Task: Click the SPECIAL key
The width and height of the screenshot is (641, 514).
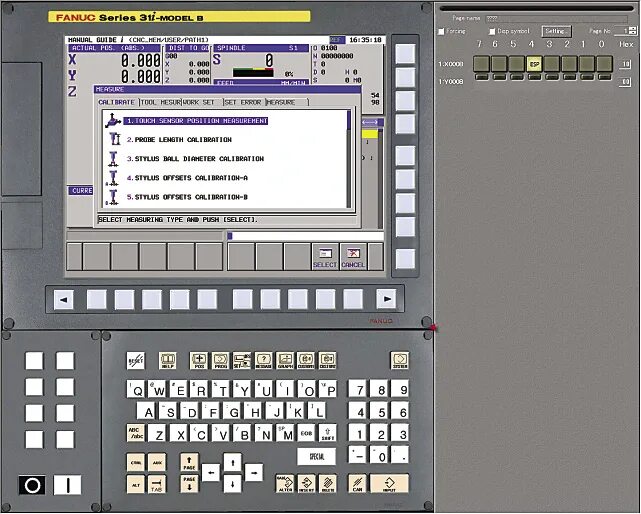Action: pos(317,456)
